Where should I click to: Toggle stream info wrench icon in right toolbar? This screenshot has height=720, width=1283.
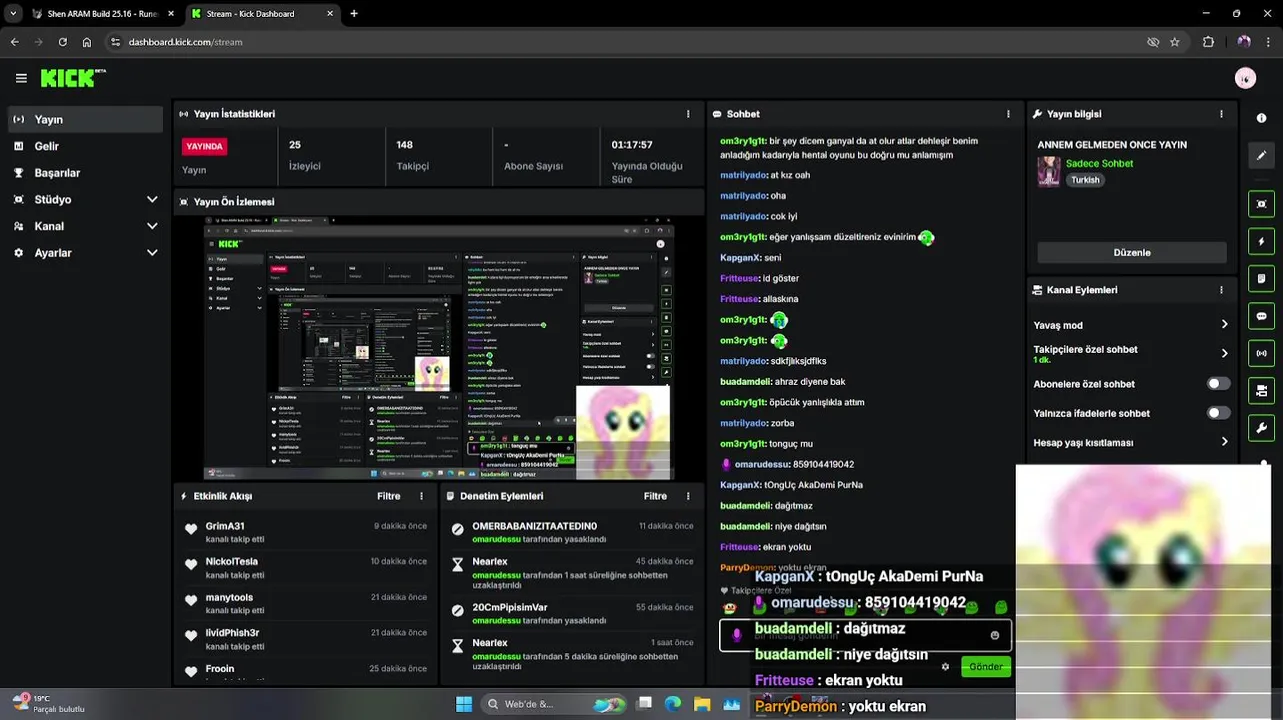(1261, 428)
